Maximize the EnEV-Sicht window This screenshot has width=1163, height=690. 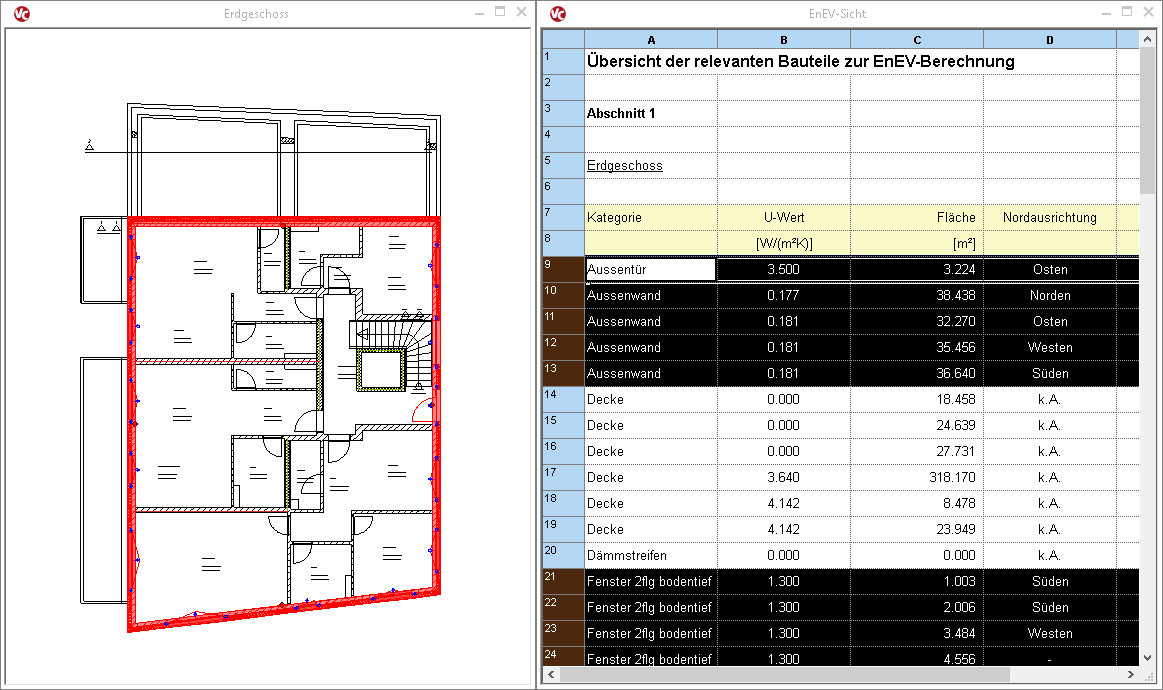click(x=1127, y=12)
